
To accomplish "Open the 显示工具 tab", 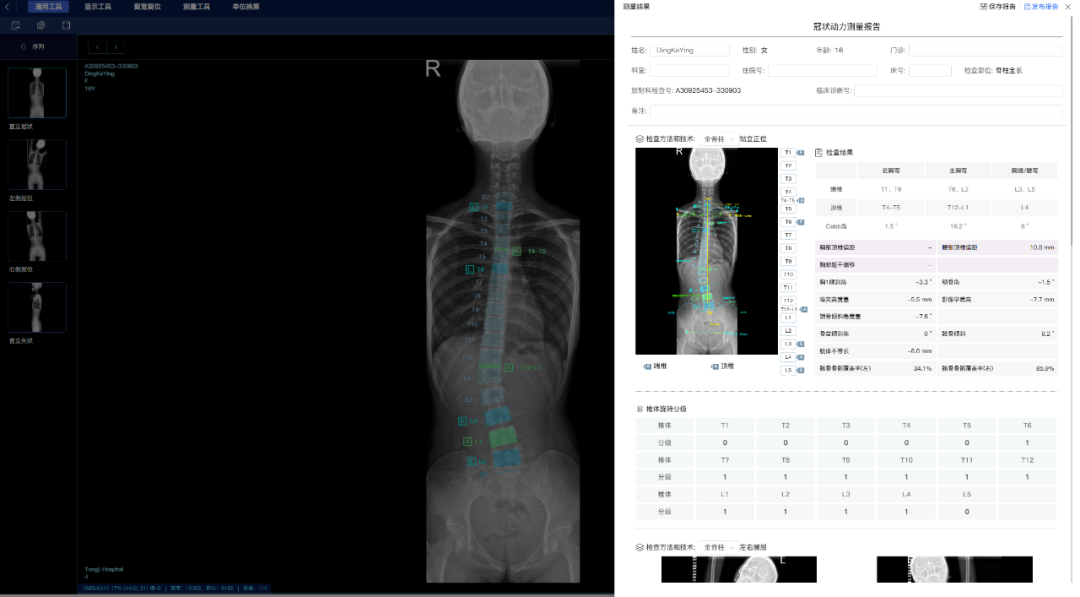I will coord(98,7).
